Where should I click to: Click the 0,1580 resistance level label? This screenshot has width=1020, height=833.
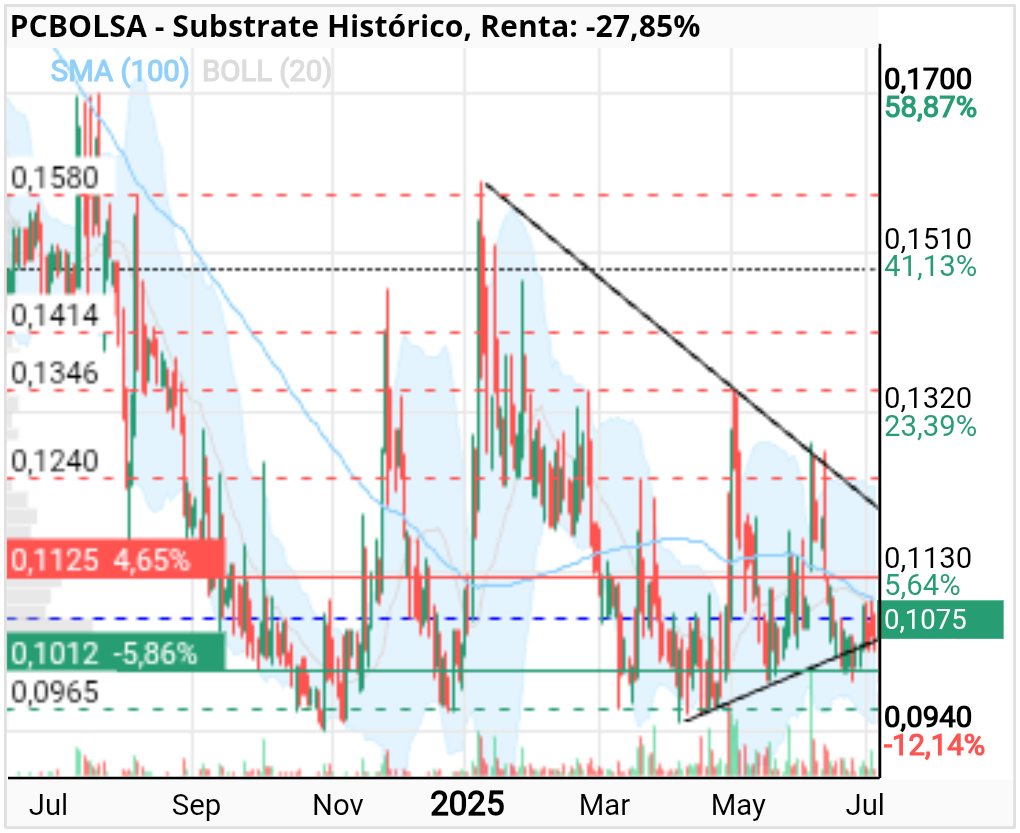pyautogui.click(x=55, y=178)
